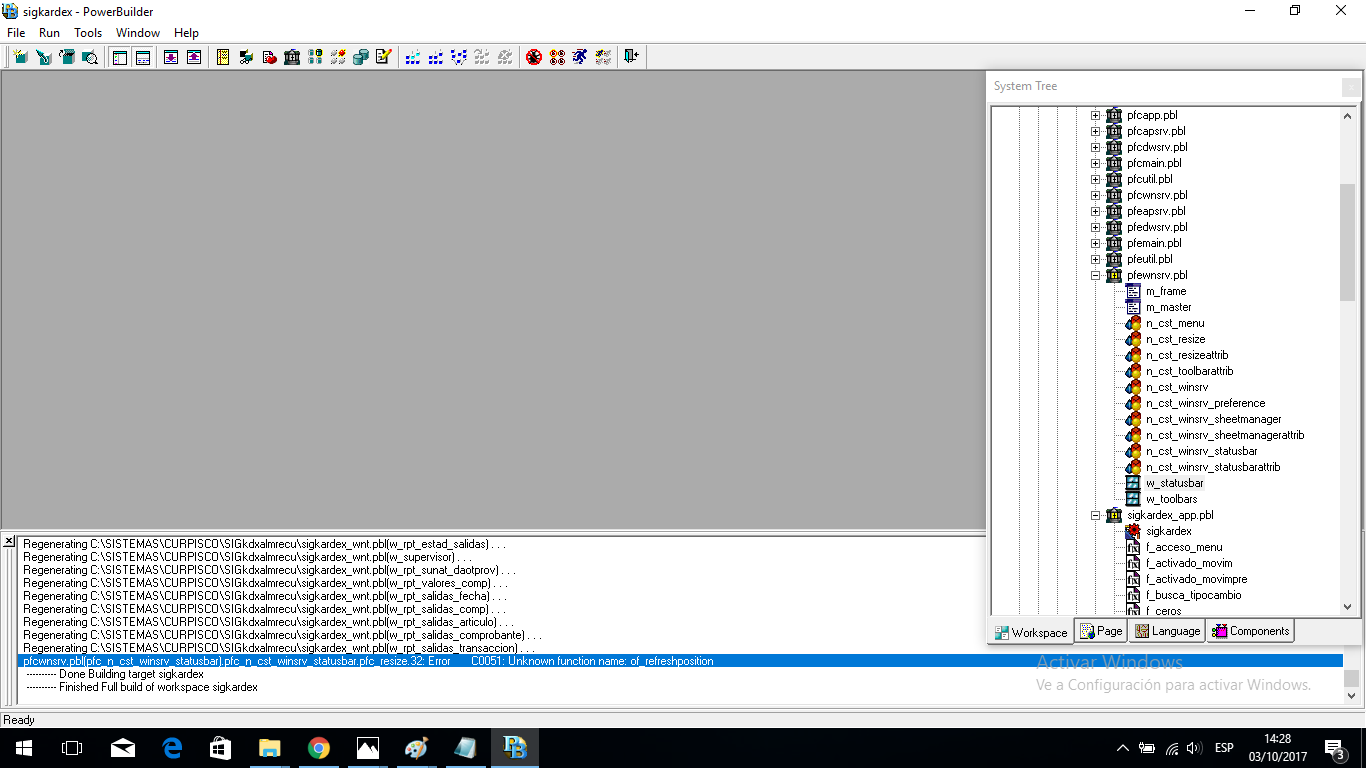Open the Clip window icon
This screenshot has height=768, width=1366.
269,57
